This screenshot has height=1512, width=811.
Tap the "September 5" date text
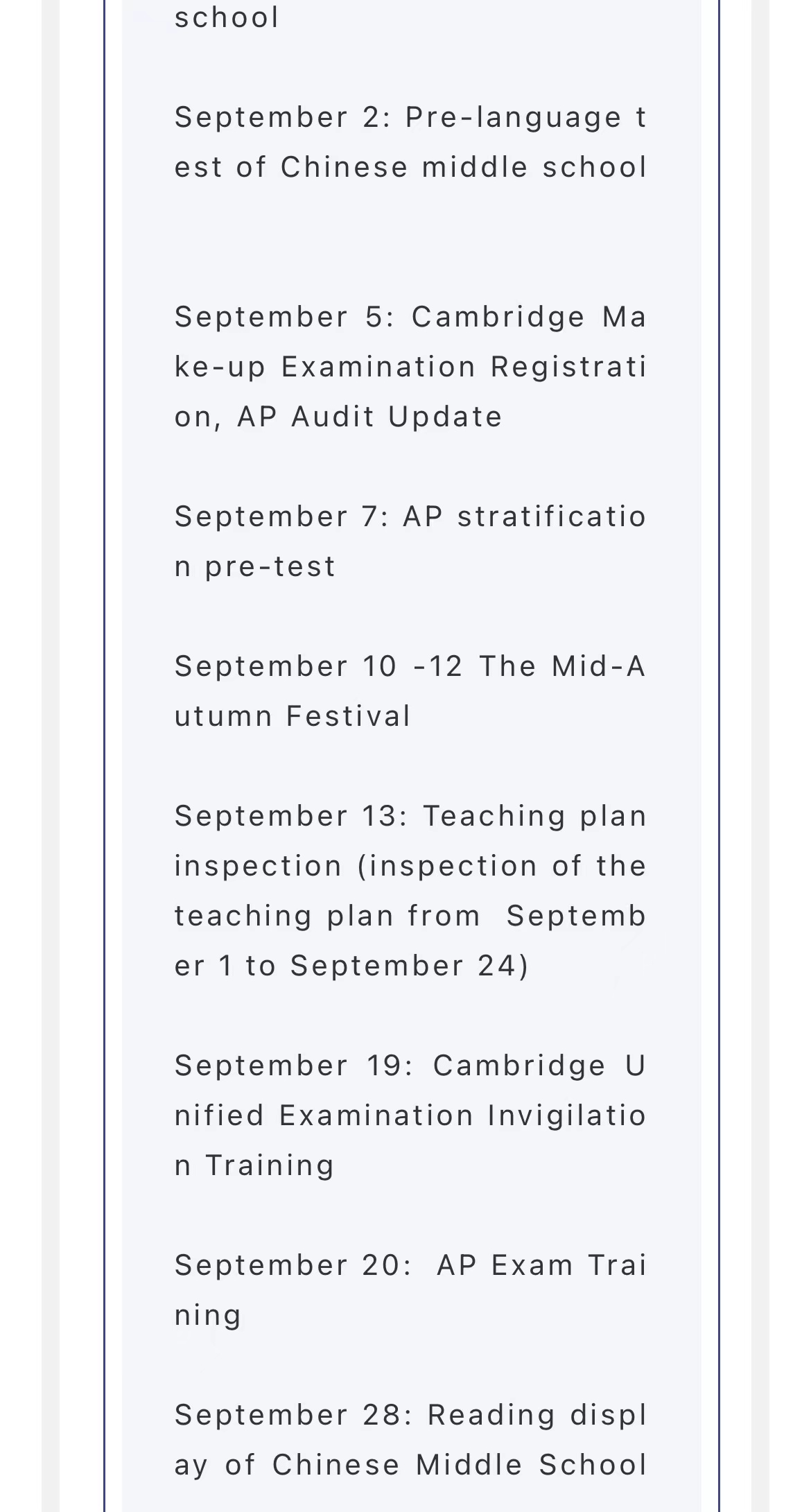coord(279,317)
